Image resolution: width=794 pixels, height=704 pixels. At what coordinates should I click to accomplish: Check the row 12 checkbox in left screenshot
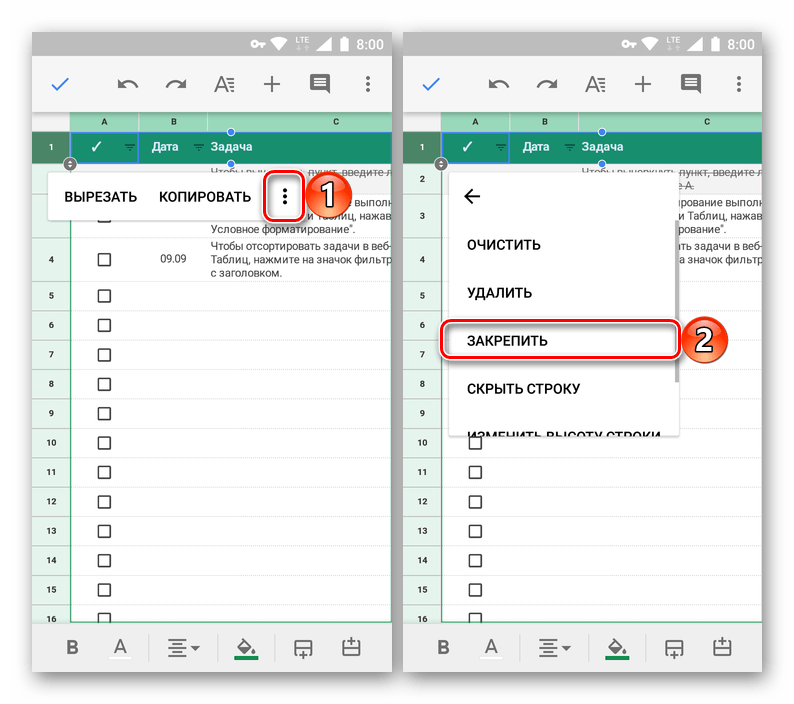(104, 501)
